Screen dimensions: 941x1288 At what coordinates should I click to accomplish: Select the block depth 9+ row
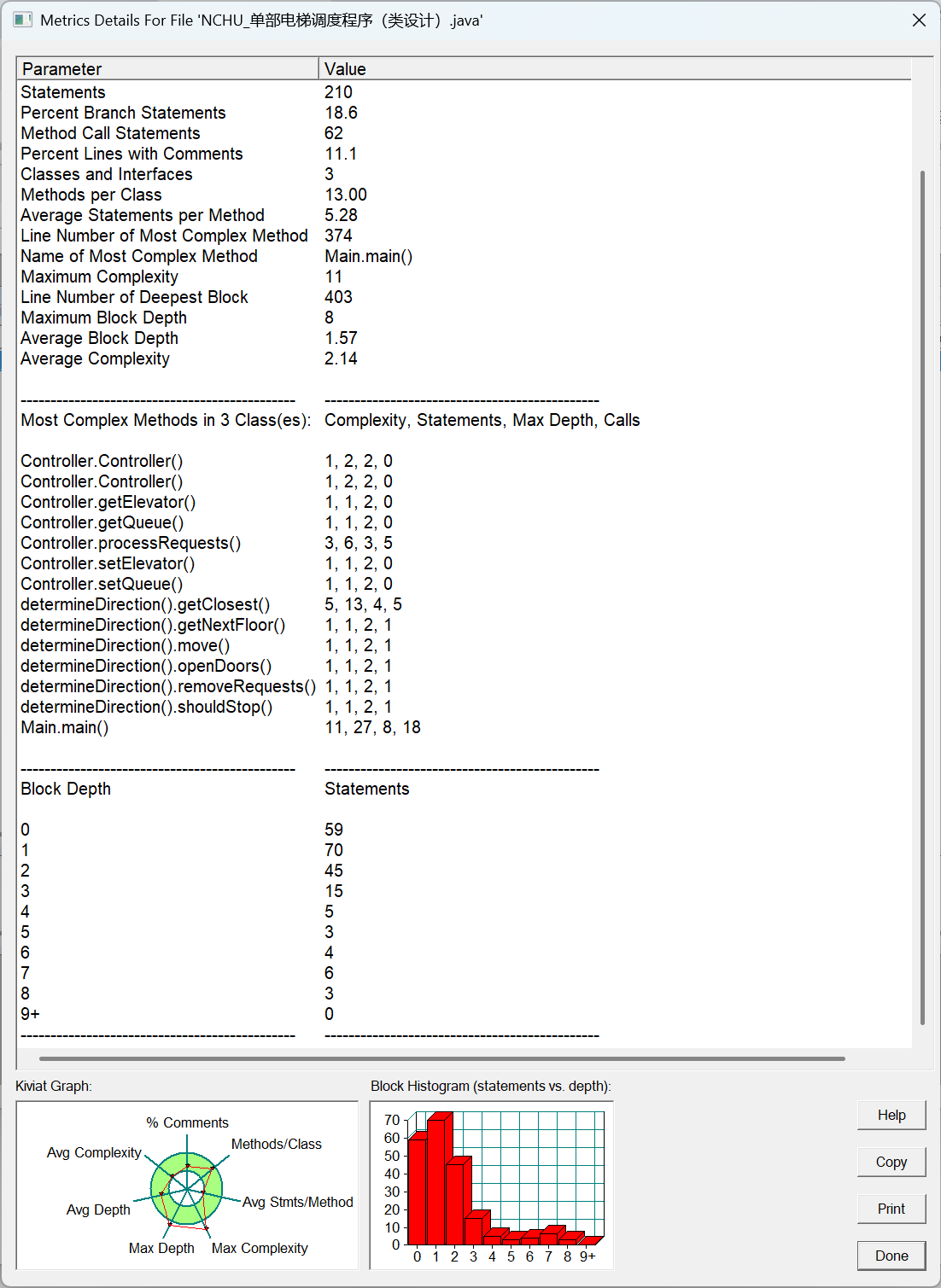click(x=464, y=1014)
